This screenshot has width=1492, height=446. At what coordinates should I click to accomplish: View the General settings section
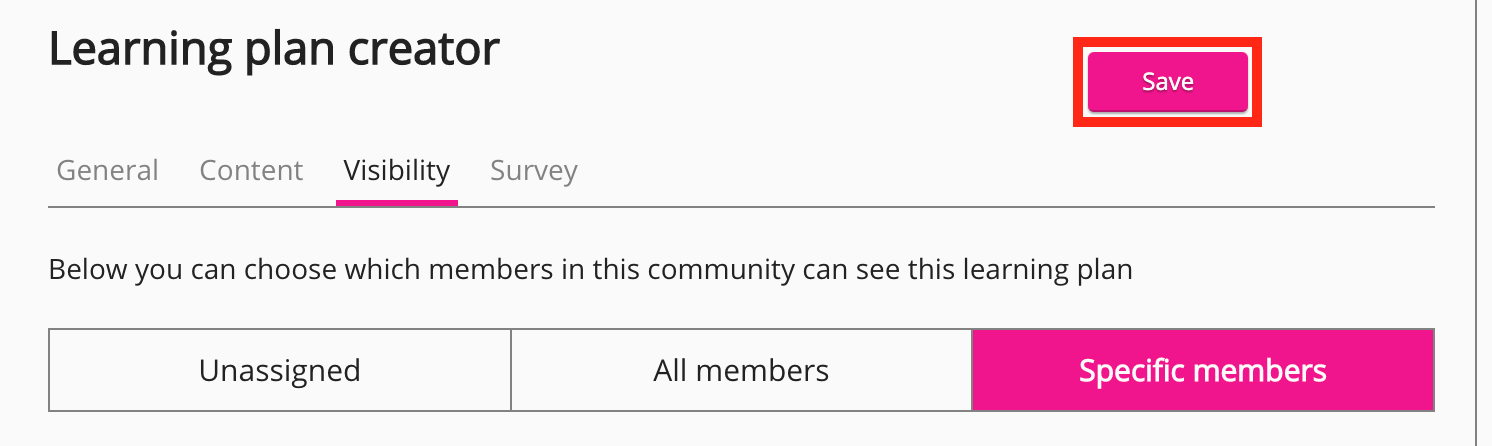pyautogui.click(x=107, y=170)
